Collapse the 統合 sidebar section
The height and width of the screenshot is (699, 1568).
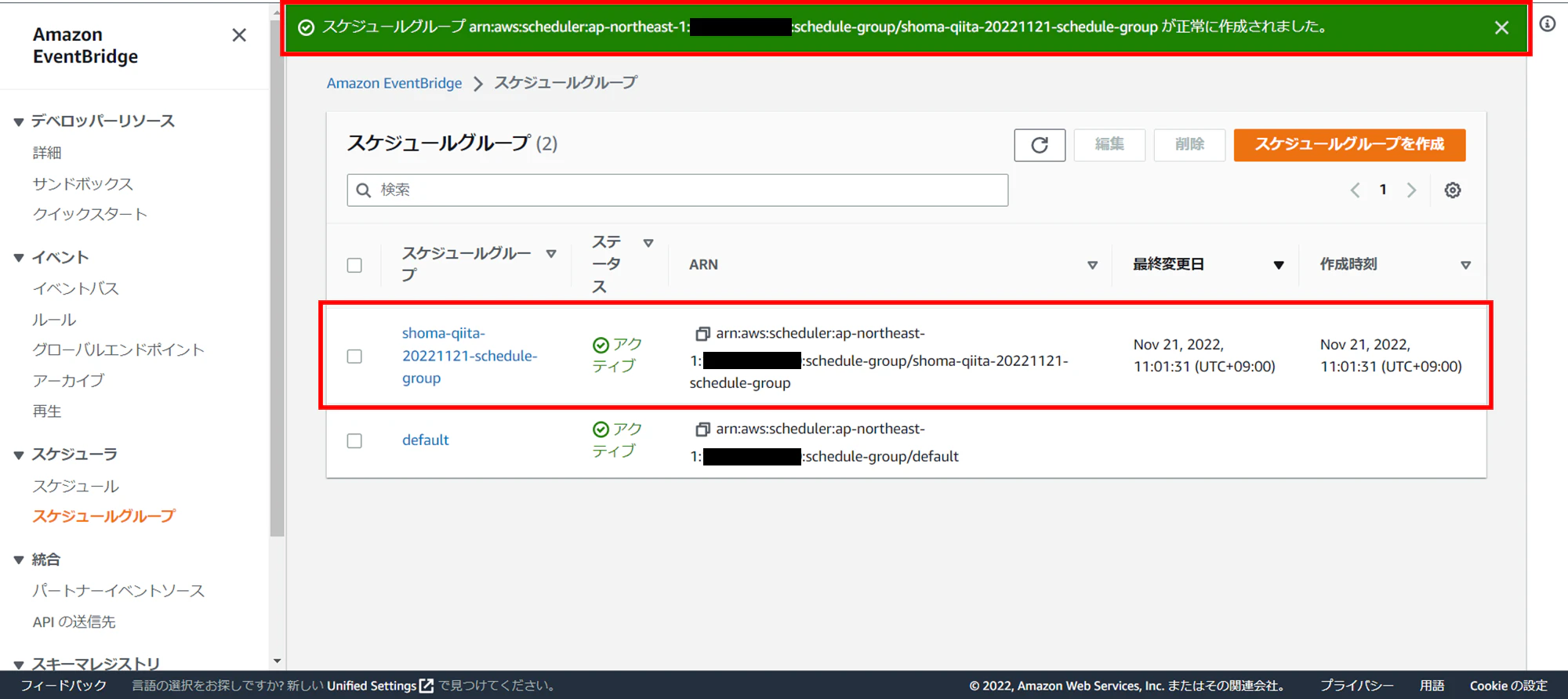pos(19,560)
